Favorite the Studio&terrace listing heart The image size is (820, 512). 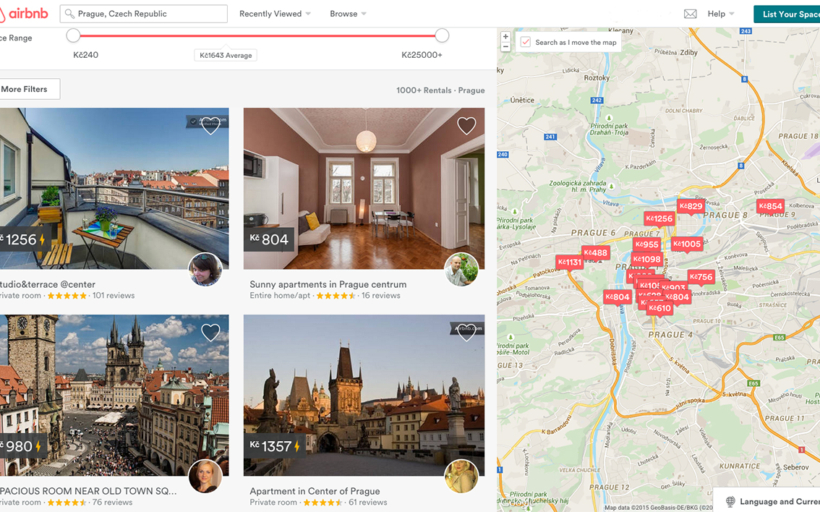click(x=210, y=126)
